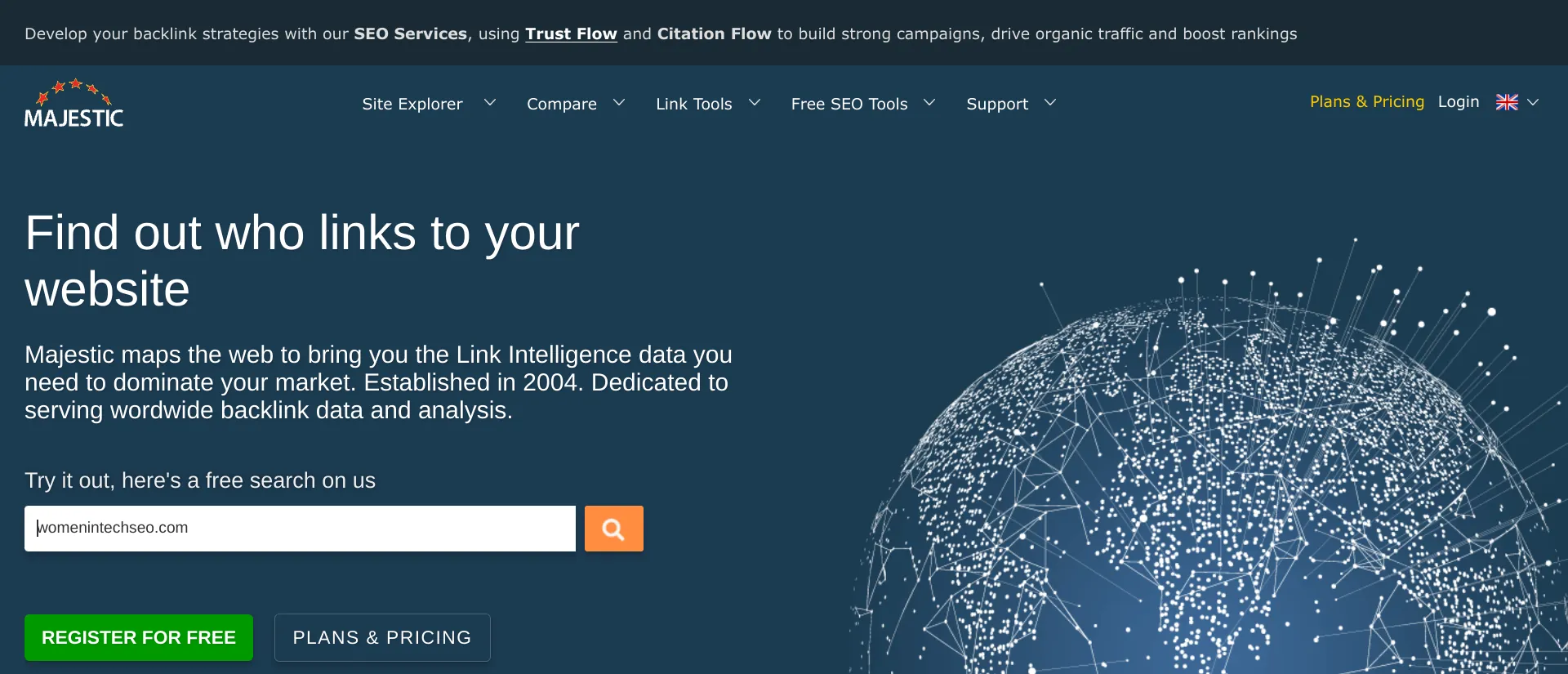Go to the Login page
Screen dimensions: 1568x674
1459,101
